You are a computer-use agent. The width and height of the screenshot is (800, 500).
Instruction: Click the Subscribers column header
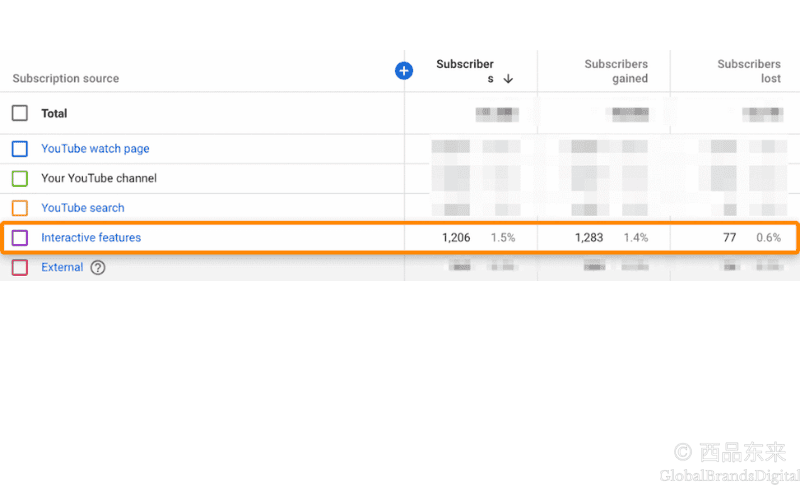click(x=465, y=71)
